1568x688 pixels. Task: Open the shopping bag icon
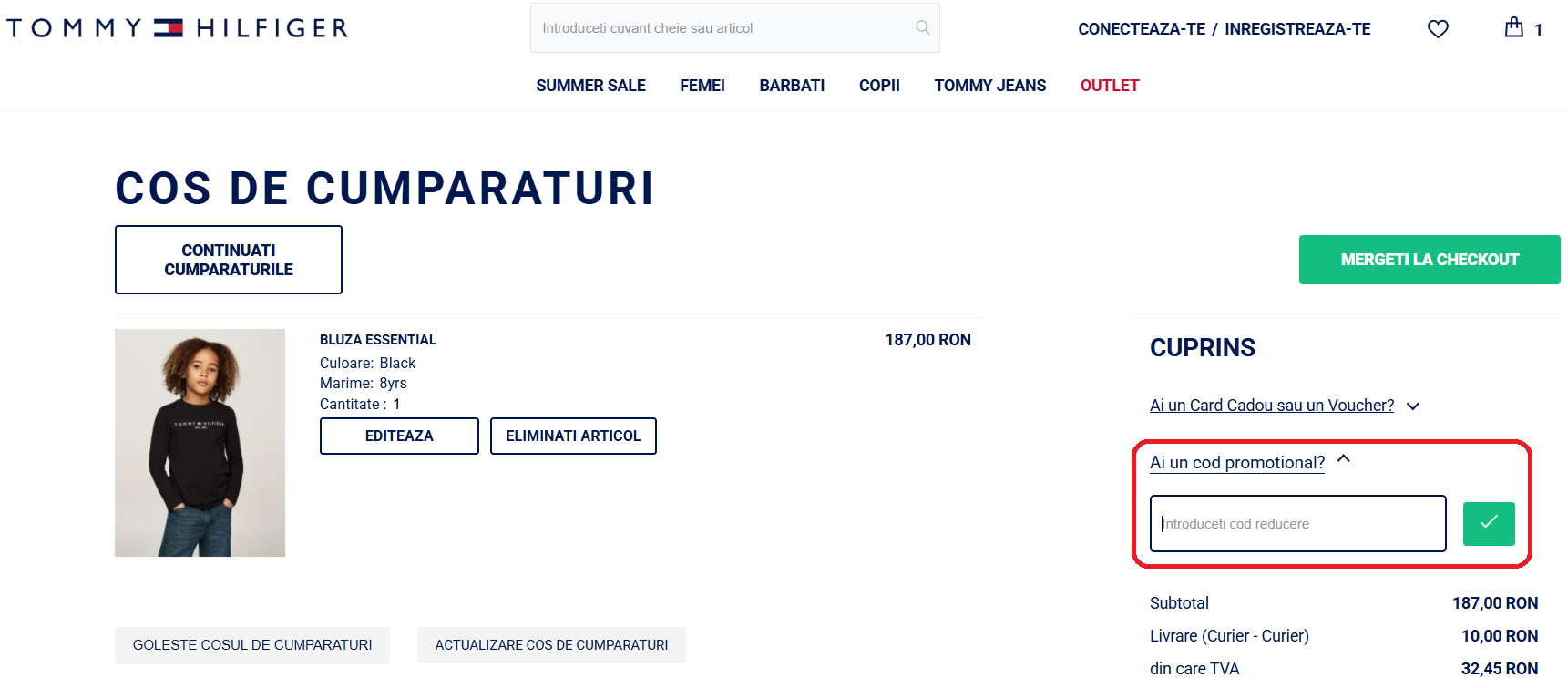1513,27
